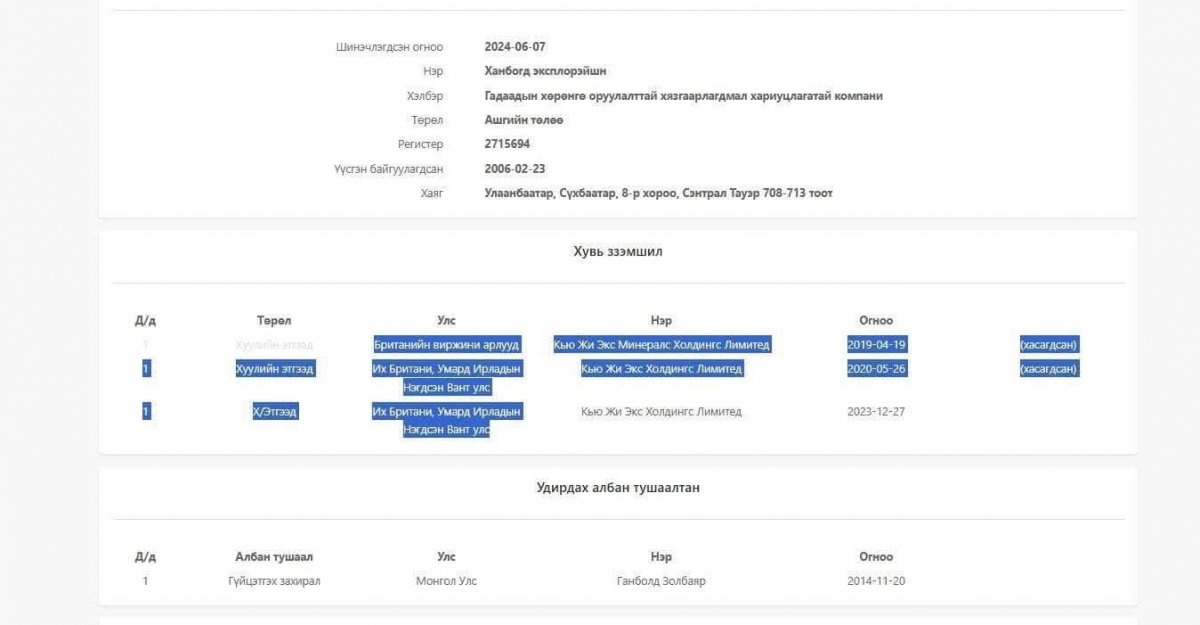
Task: Select the shareholder date 2020-05-26
Action: coord(876,369)
